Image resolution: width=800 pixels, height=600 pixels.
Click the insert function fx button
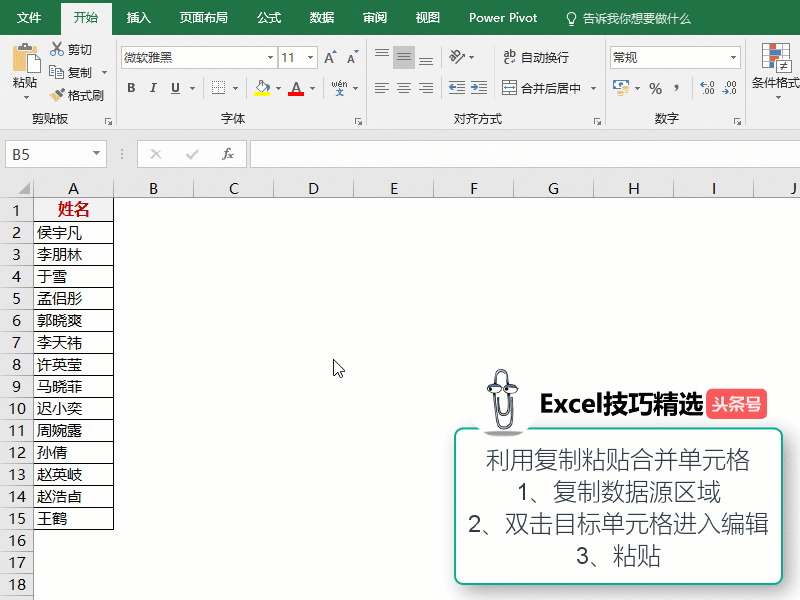(x=228, y=154)
